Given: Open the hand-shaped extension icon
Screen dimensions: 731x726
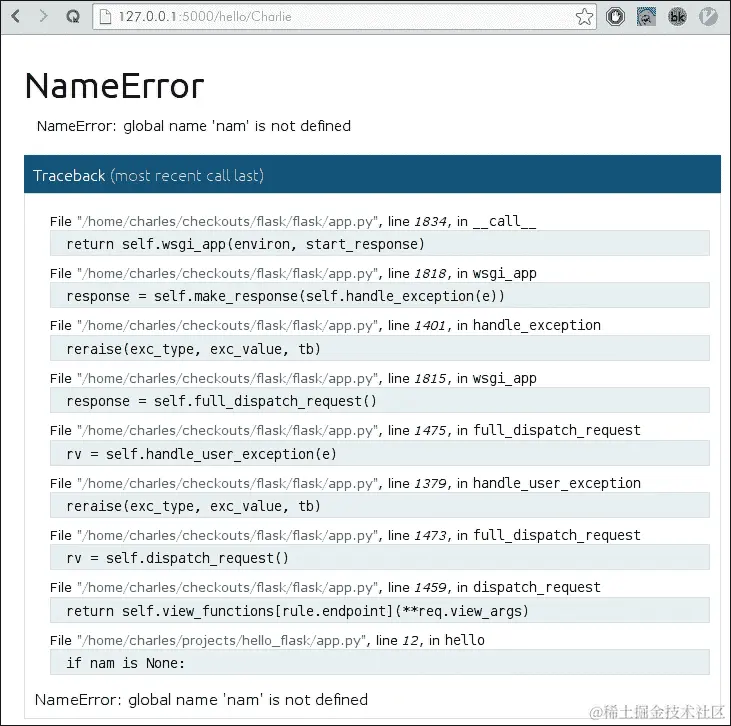Looking at the screenshot, I should pyautogui.click(x=615, y=17).
